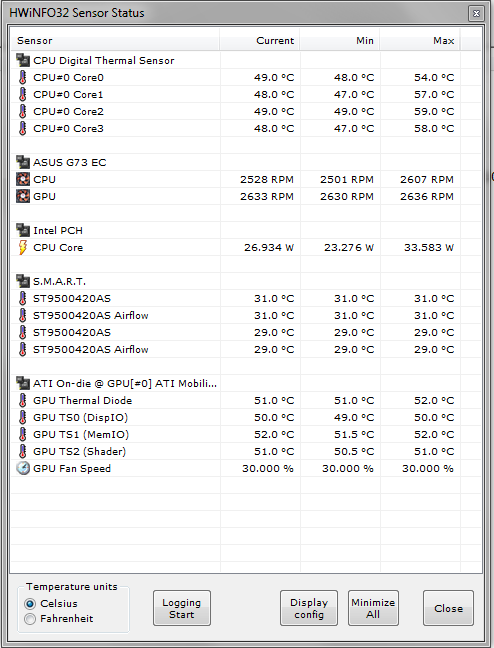Screen dimensions: 494x648
Task: Click the GPU fan RPM icon
Action: pos(23,196)
